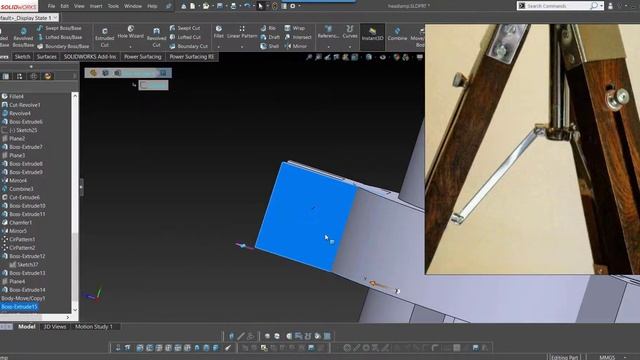Open the View menu
640x360 pixels.
[x=79, y=6]
